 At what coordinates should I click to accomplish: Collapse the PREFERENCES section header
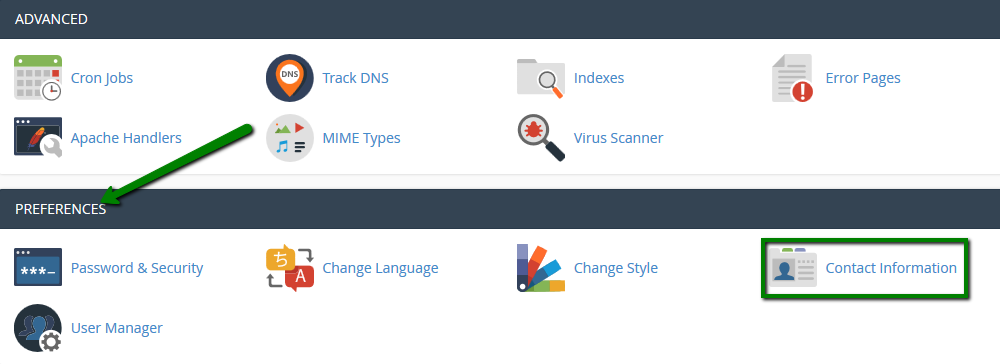[500, 209]
